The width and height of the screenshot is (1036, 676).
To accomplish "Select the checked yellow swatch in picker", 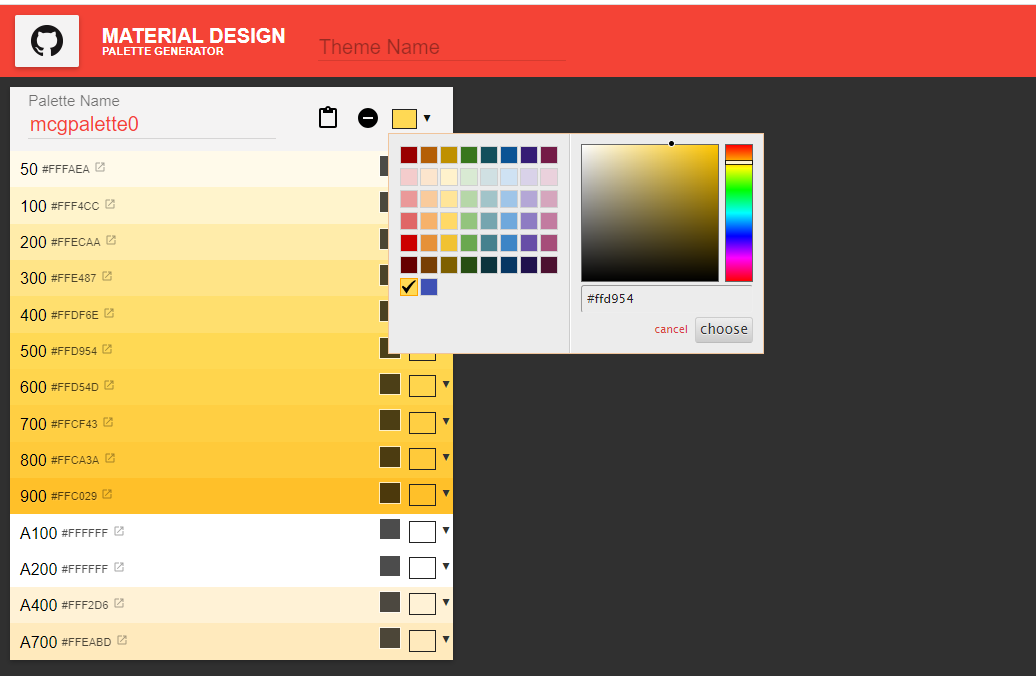I will [409, 287].
